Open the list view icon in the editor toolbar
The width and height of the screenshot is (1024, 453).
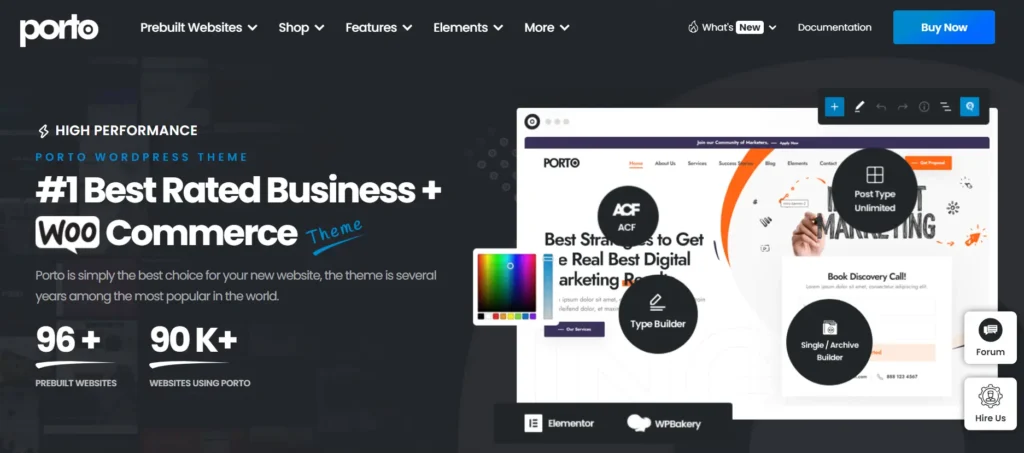click(x=945, y=106)
